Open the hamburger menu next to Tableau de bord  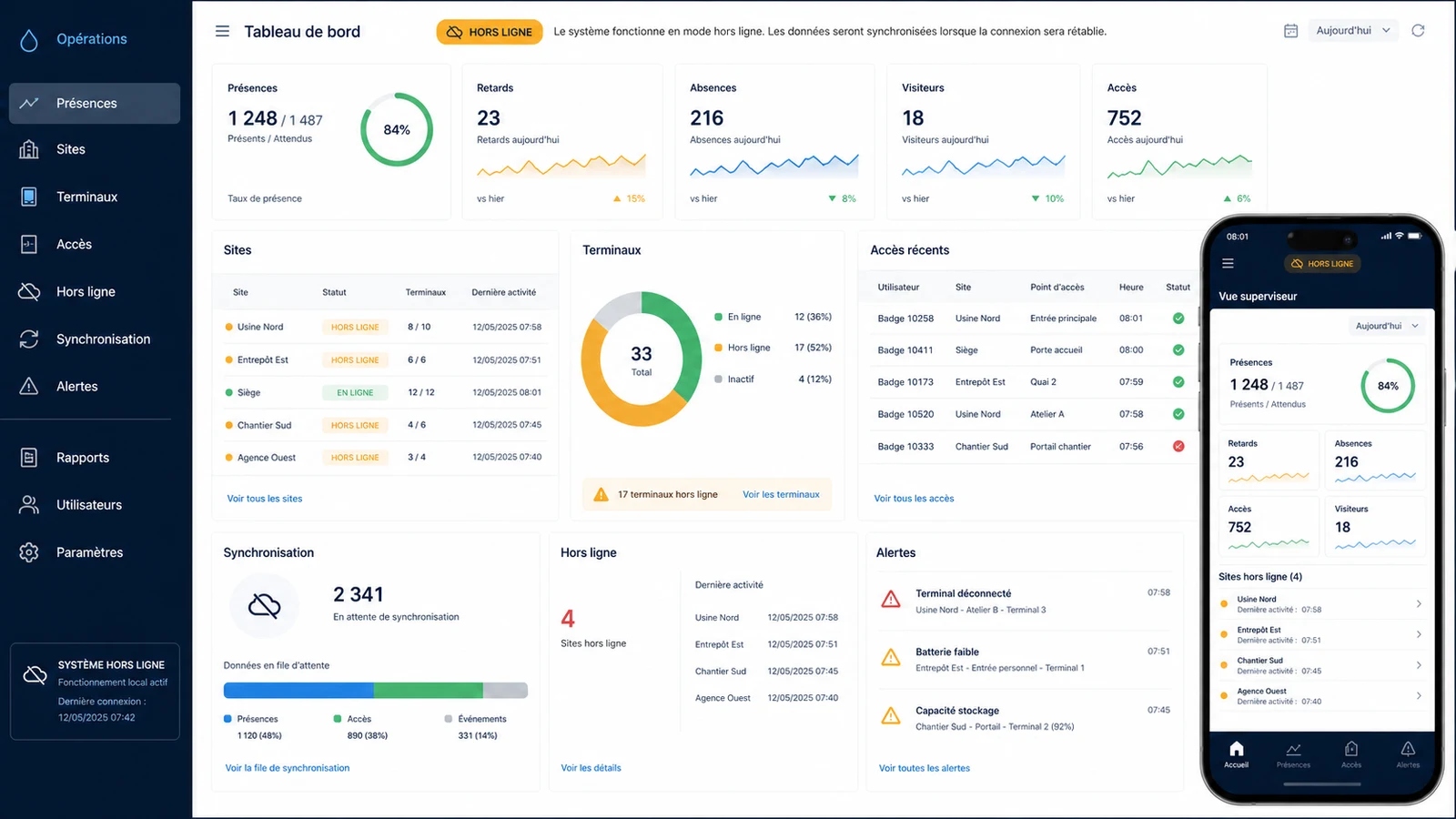tap(222, 31)
